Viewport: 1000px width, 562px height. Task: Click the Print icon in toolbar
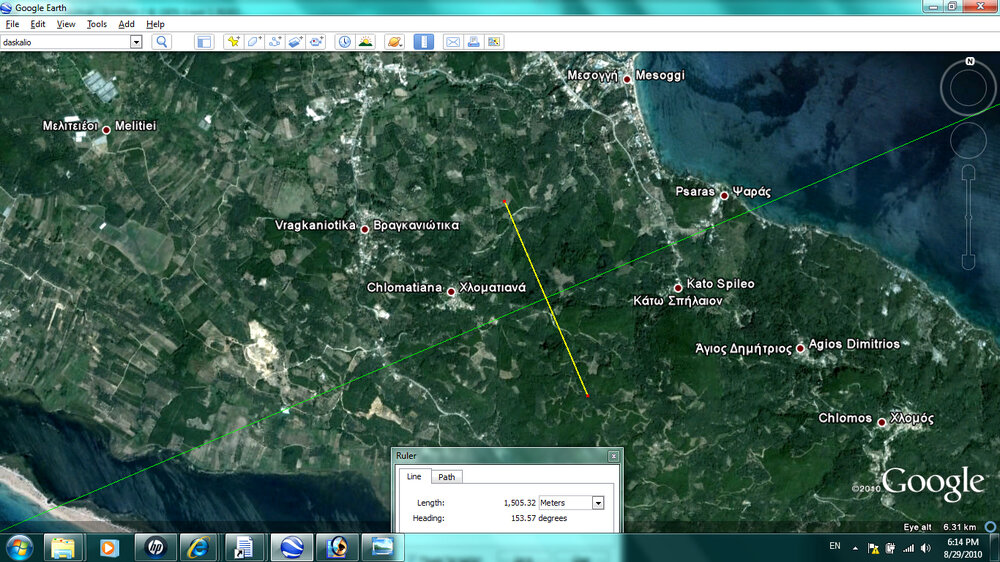473,42
